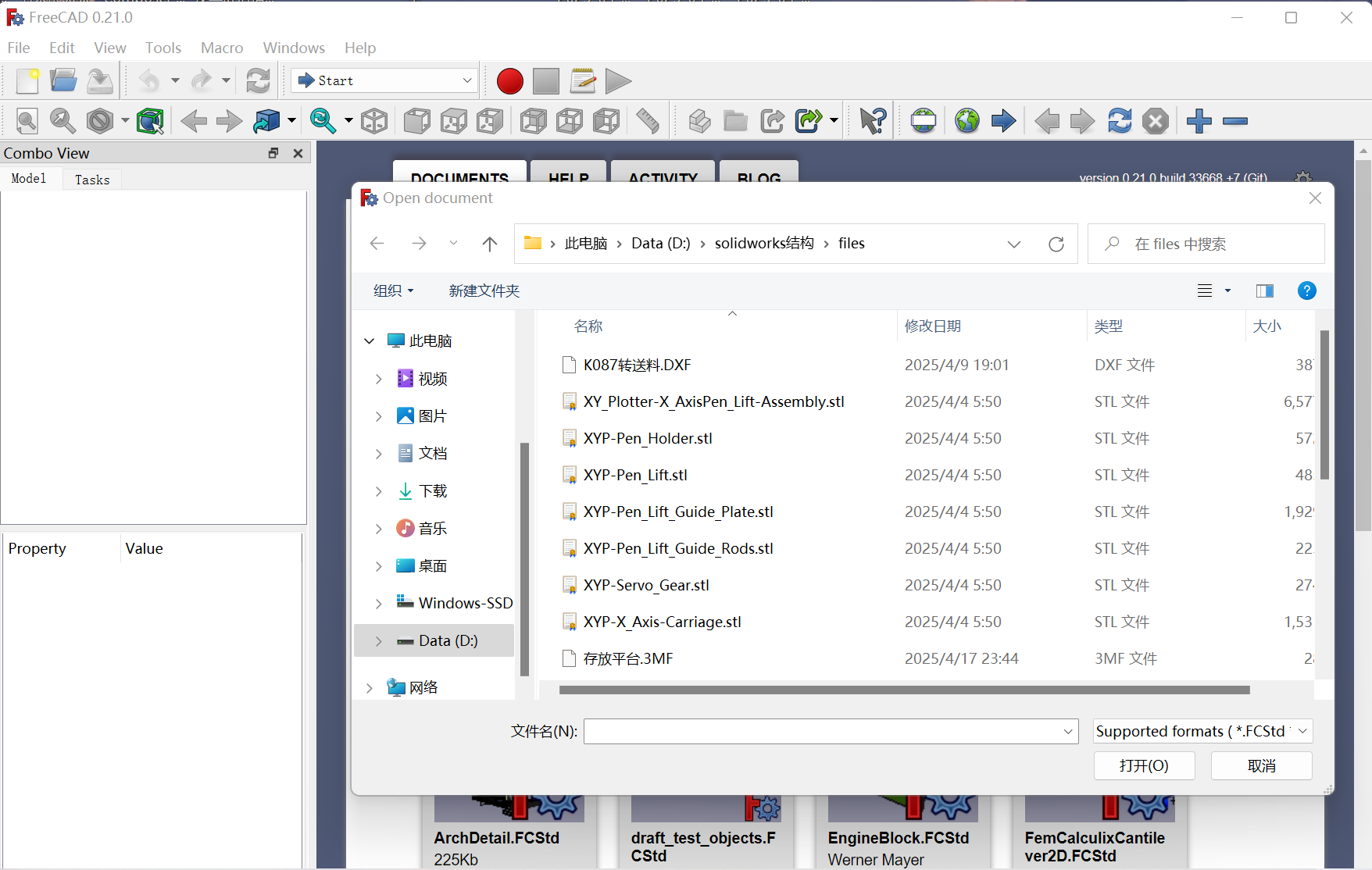
Task: Click the create part icon
Action: click(699, 121)
